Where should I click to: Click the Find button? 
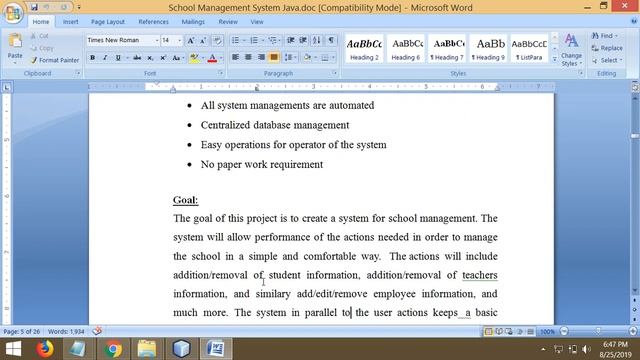[x=605, y=36]
